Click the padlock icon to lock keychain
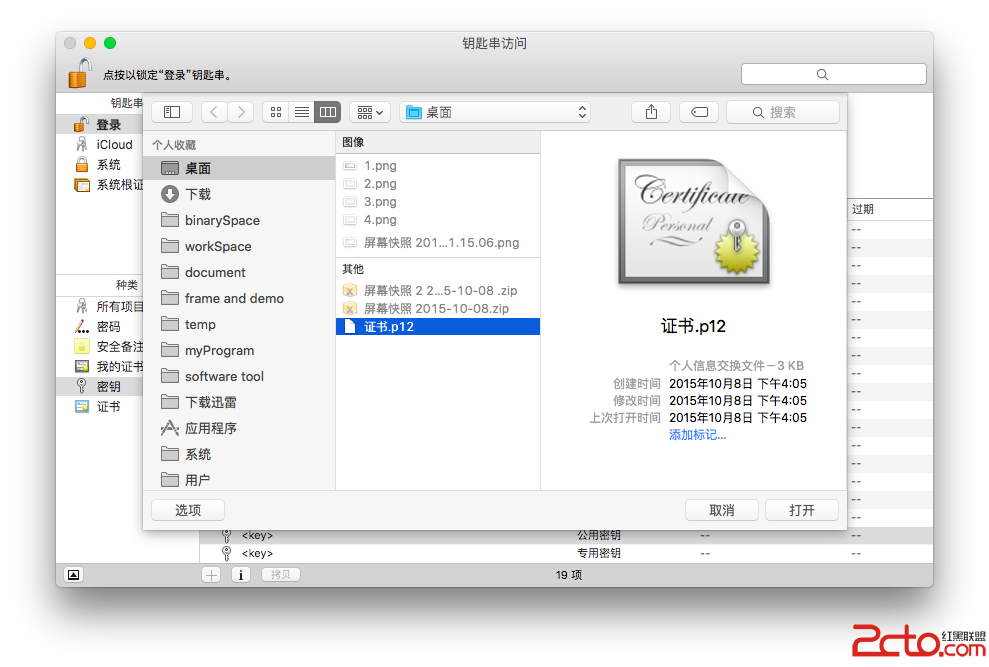The width and height of the screenshot is (989, 667). [80, 73]
